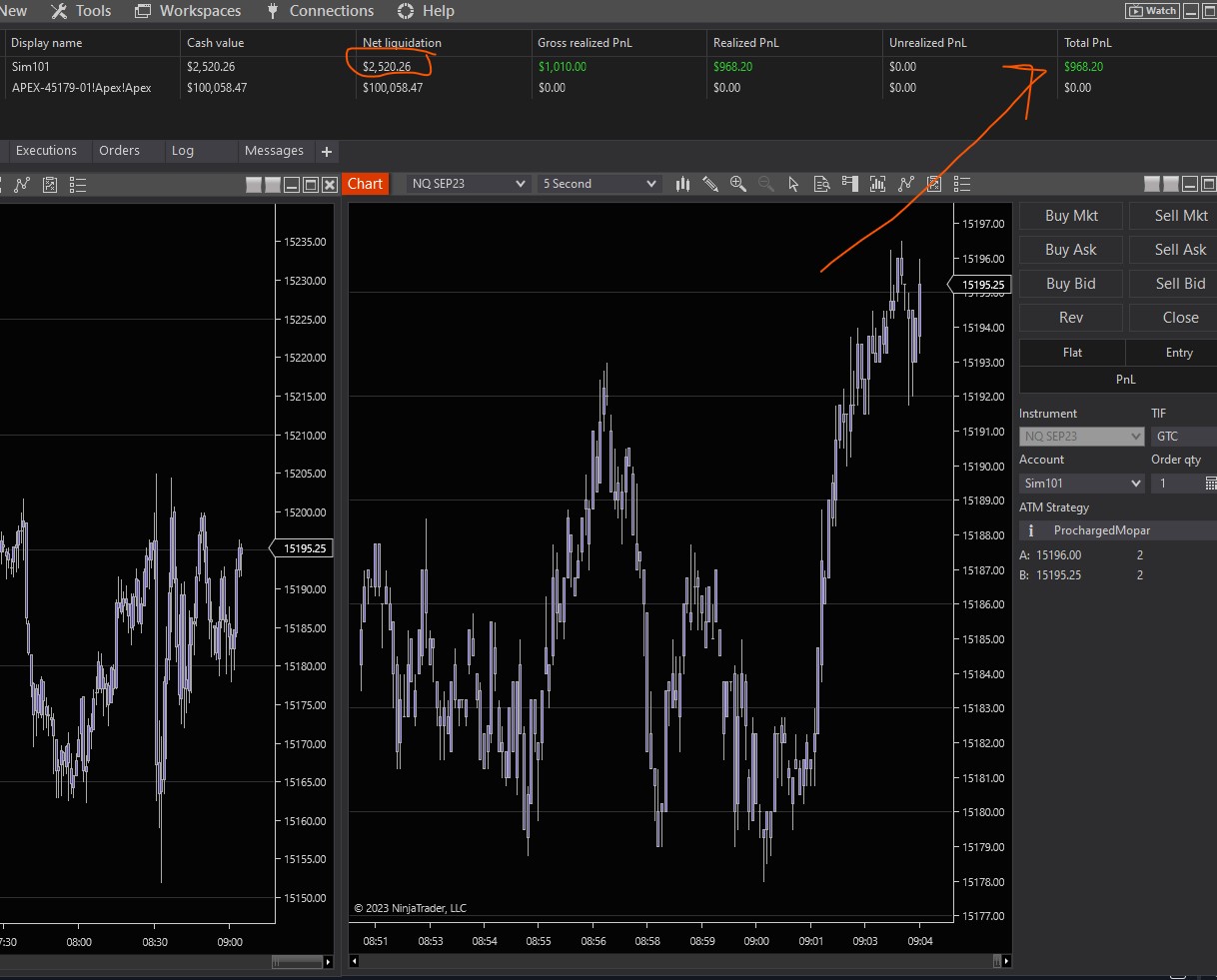Viewport: 1217px width, 980px height.
Task: Add a new tab with plus button
Action: [326, 152]
